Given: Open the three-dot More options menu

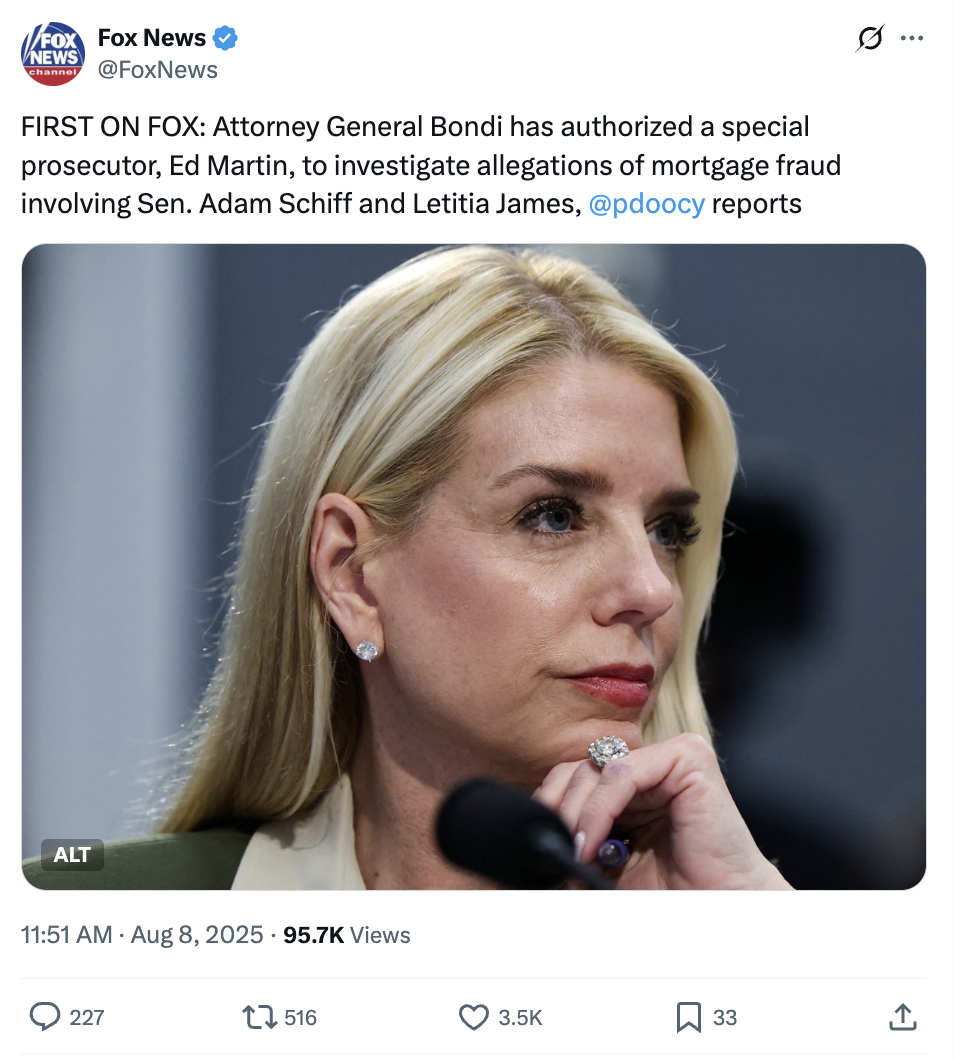Looking at the screenshot, I should 912,39.
